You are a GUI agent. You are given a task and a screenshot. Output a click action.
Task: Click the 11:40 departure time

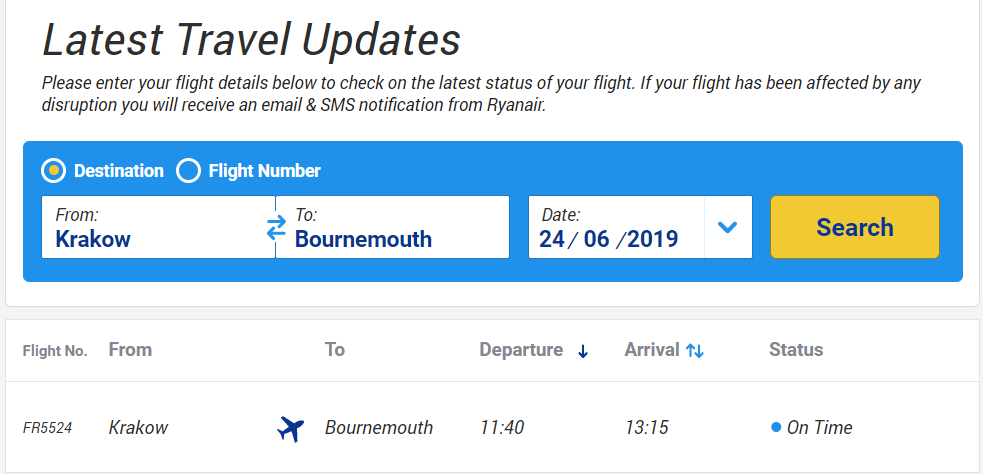coord(502,428)
